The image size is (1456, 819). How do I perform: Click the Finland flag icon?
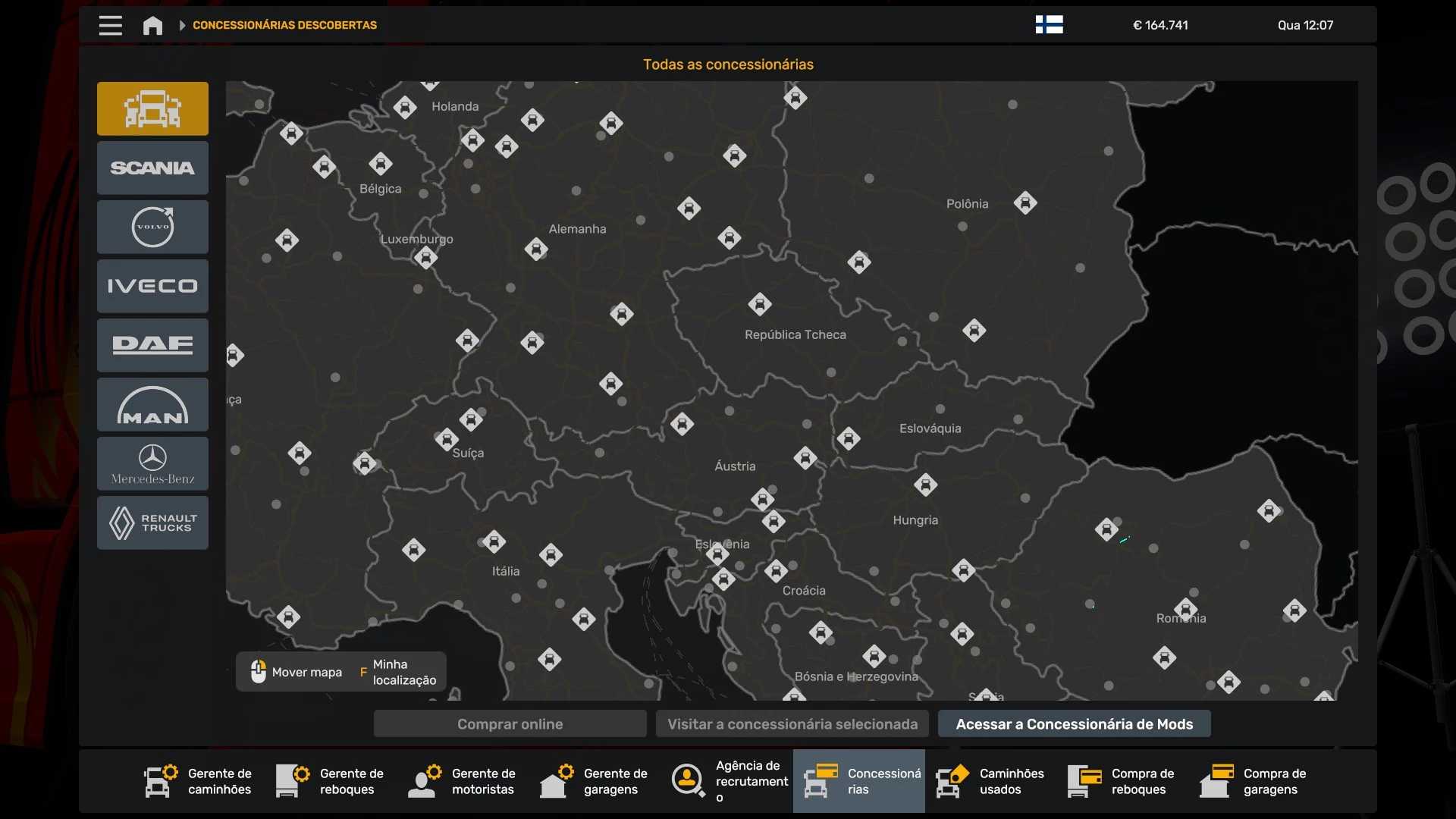pyautogui.click(x=1049, y=25)
